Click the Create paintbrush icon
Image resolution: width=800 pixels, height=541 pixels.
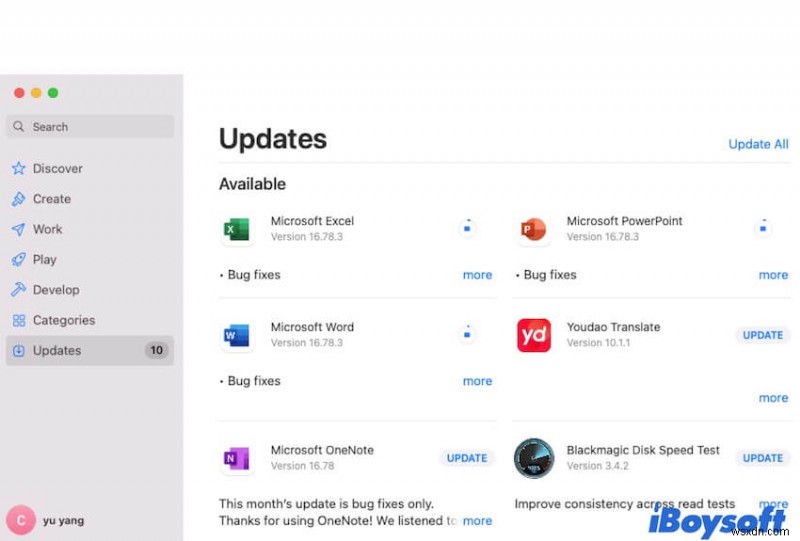(x=19, y=199)
